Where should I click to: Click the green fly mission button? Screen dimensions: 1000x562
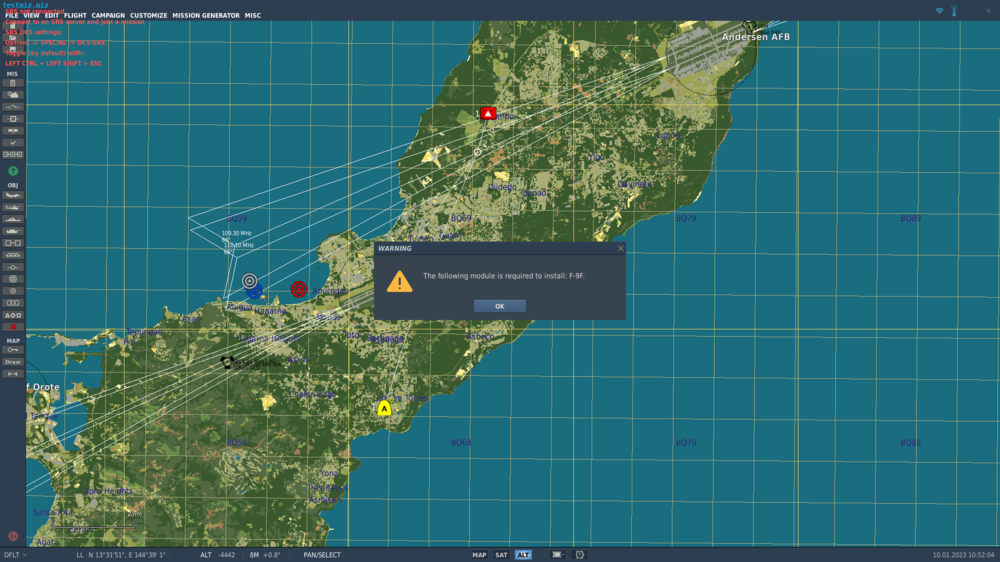pyautogui.click(x=13, y=171)
